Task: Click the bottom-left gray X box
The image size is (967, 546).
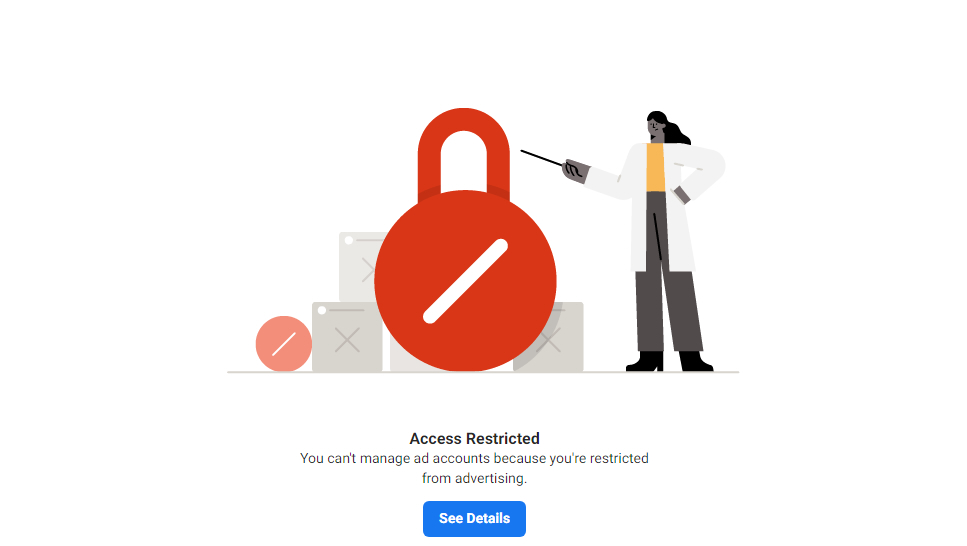Action: click(347, 339)
